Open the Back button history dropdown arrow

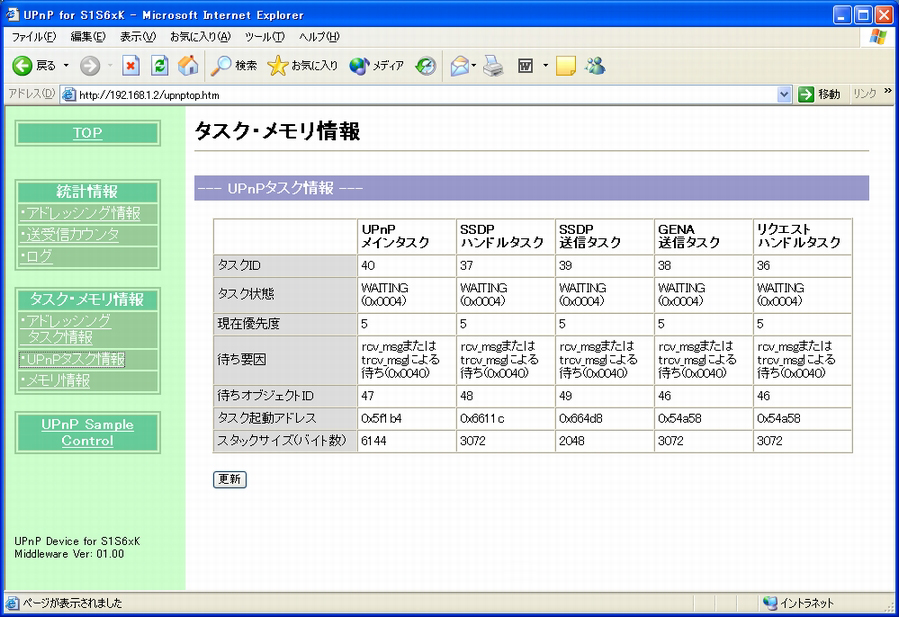tap(66, 66)
